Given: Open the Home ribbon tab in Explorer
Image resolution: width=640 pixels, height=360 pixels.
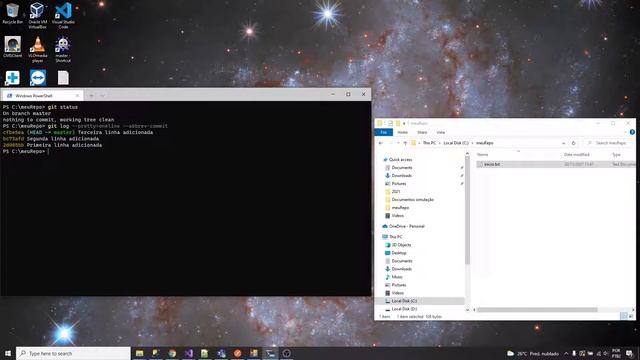Looking at the screenshot, I should click(x=402, y=132).
